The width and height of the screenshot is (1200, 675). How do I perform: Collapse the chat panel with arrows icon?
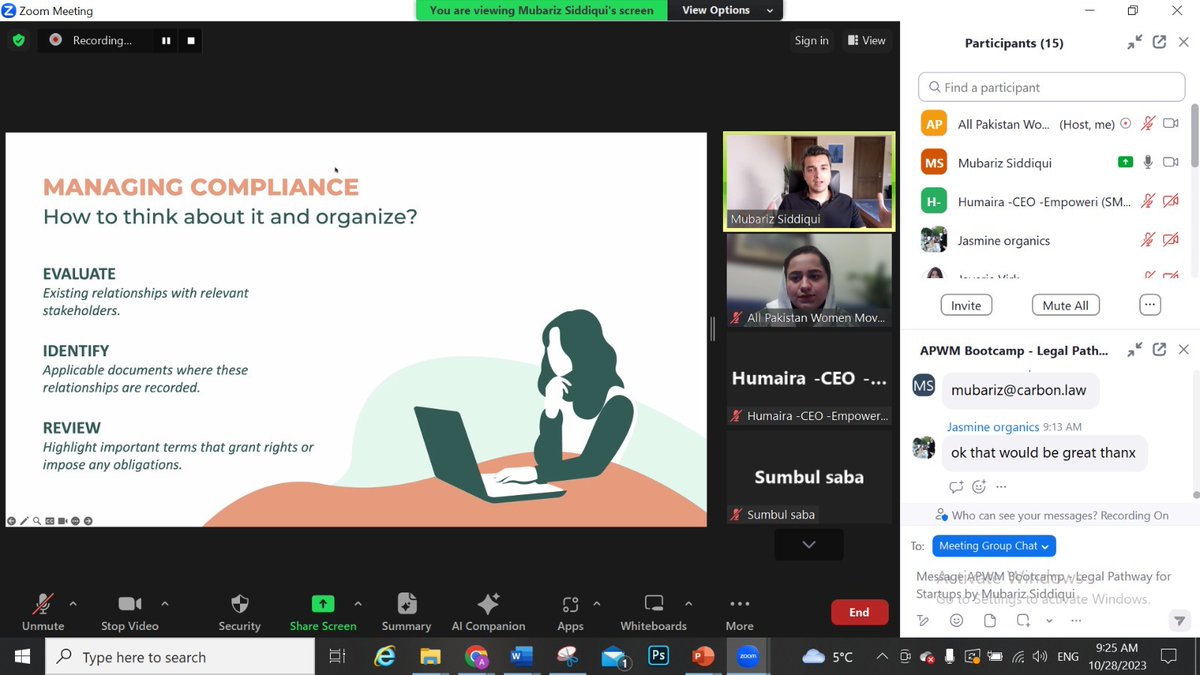(x=1134, y=349)
